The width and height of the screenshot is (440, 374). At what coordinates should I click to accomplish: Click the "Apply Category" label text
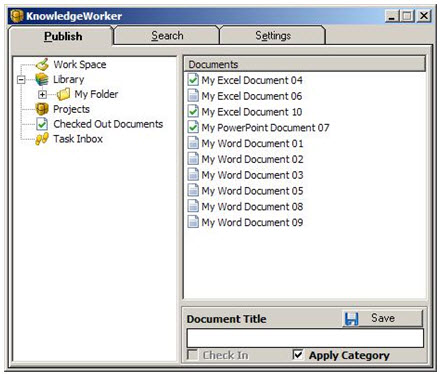click(x=349, y=355)
